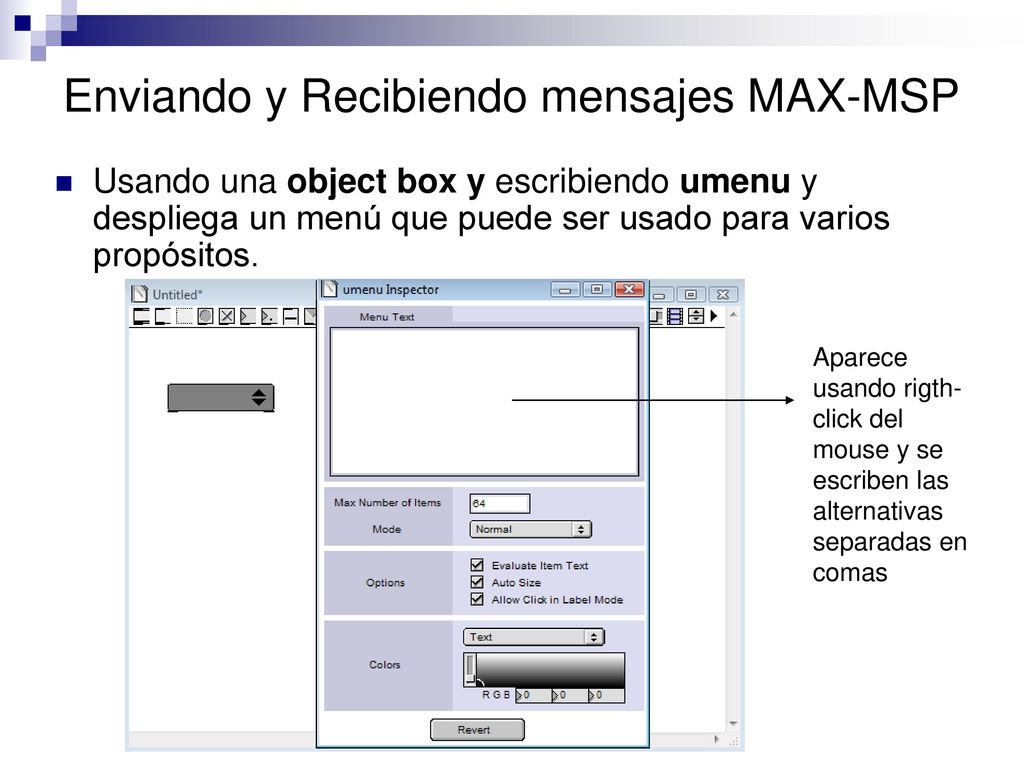
Task: Select the object box tool in patcher toolbar
Action: click(141, 317)
